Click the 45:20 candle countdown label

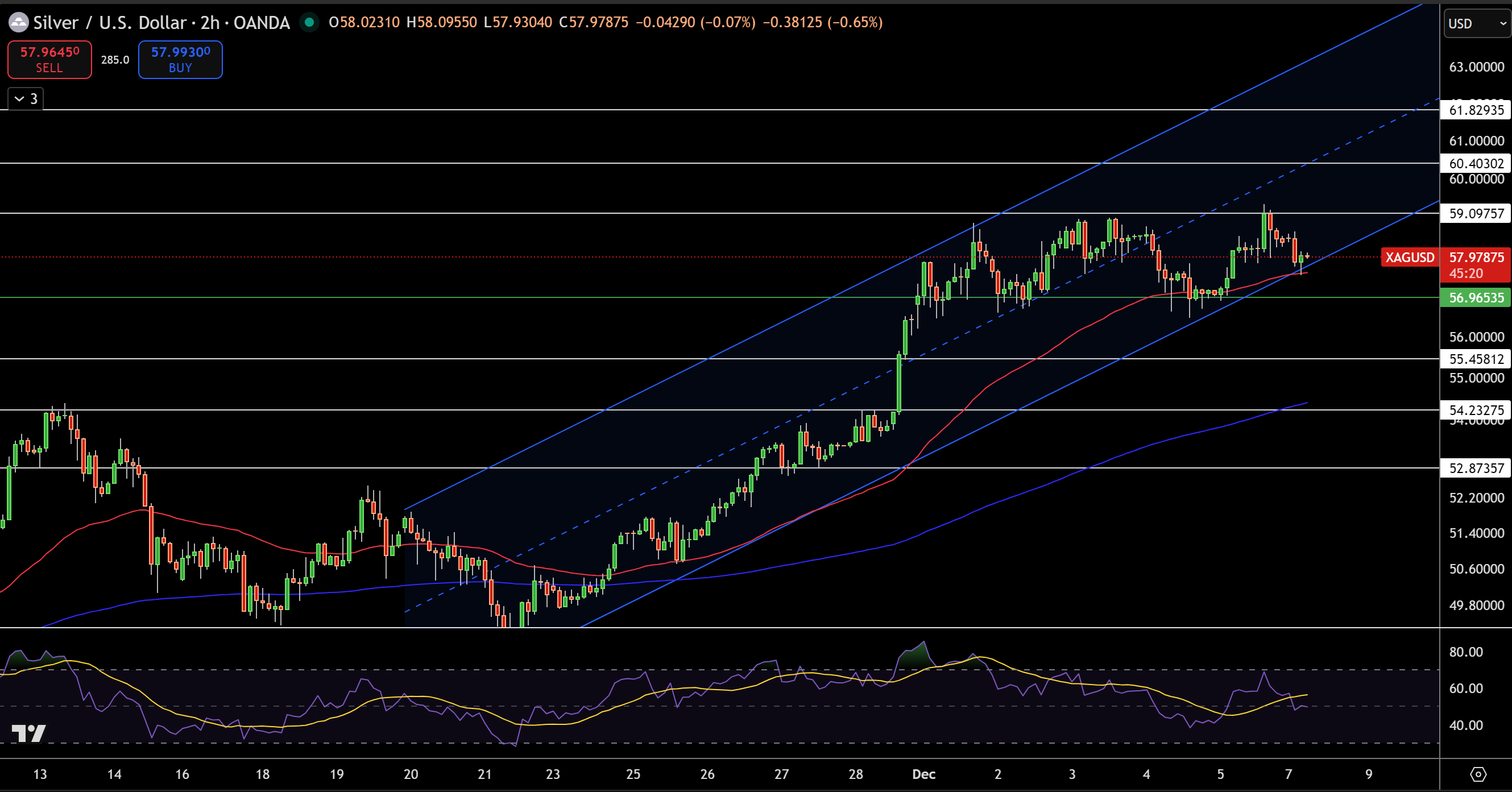pos(1465,273)
